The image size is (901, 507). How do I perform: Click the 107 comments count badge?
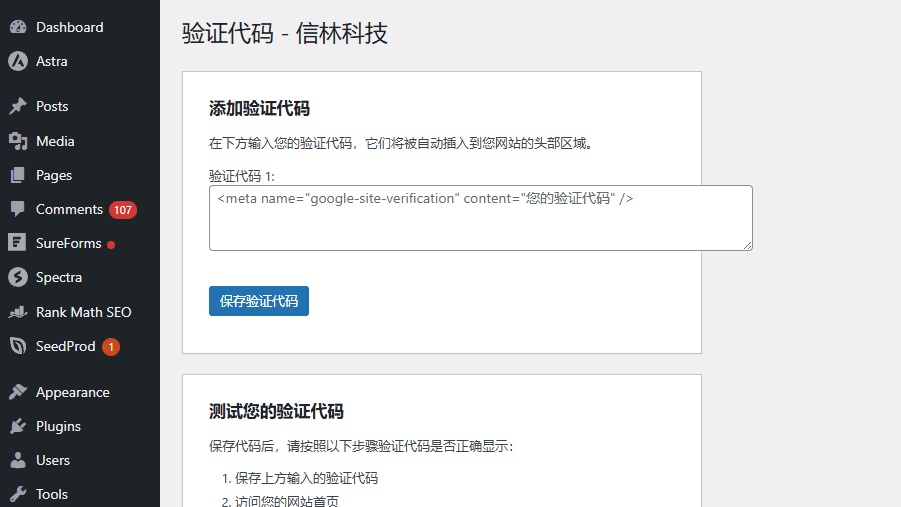click(123, 210)
